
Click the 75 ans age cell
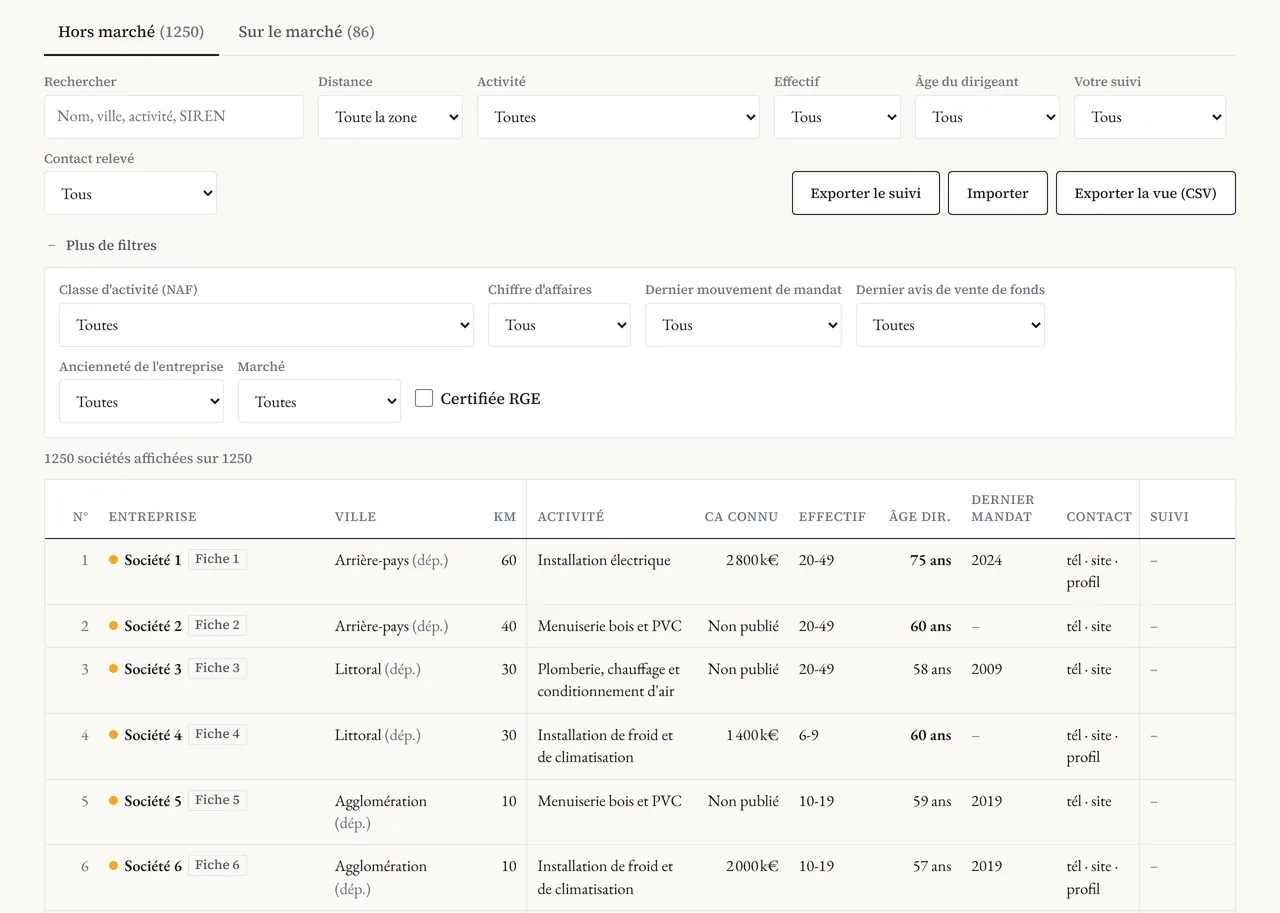(x=930, y=560)
